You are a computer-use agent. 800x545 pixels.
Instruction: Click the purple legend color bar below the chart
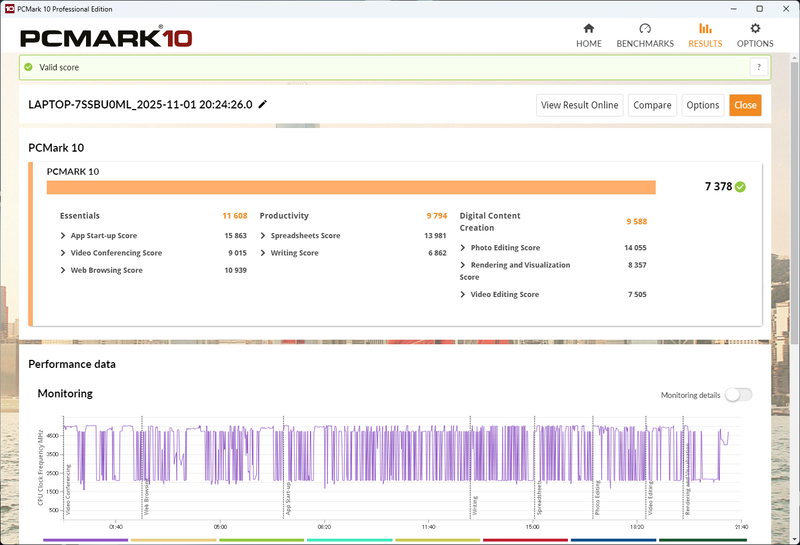[x=86, y=540]
